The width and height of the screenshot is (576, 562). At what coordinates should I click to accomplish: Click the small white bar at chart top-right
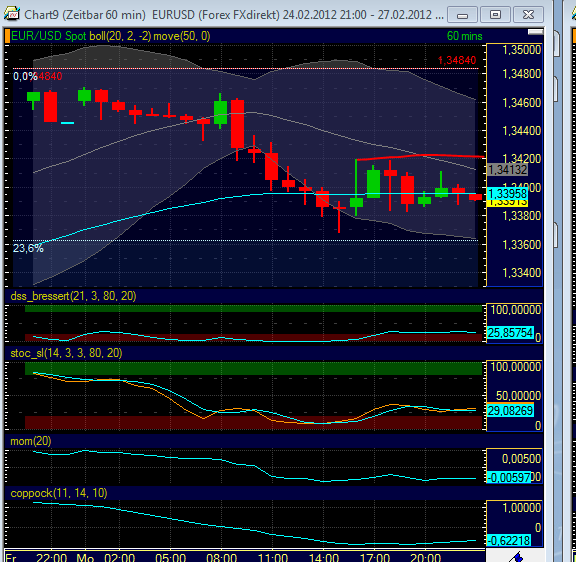coord(535,32)
